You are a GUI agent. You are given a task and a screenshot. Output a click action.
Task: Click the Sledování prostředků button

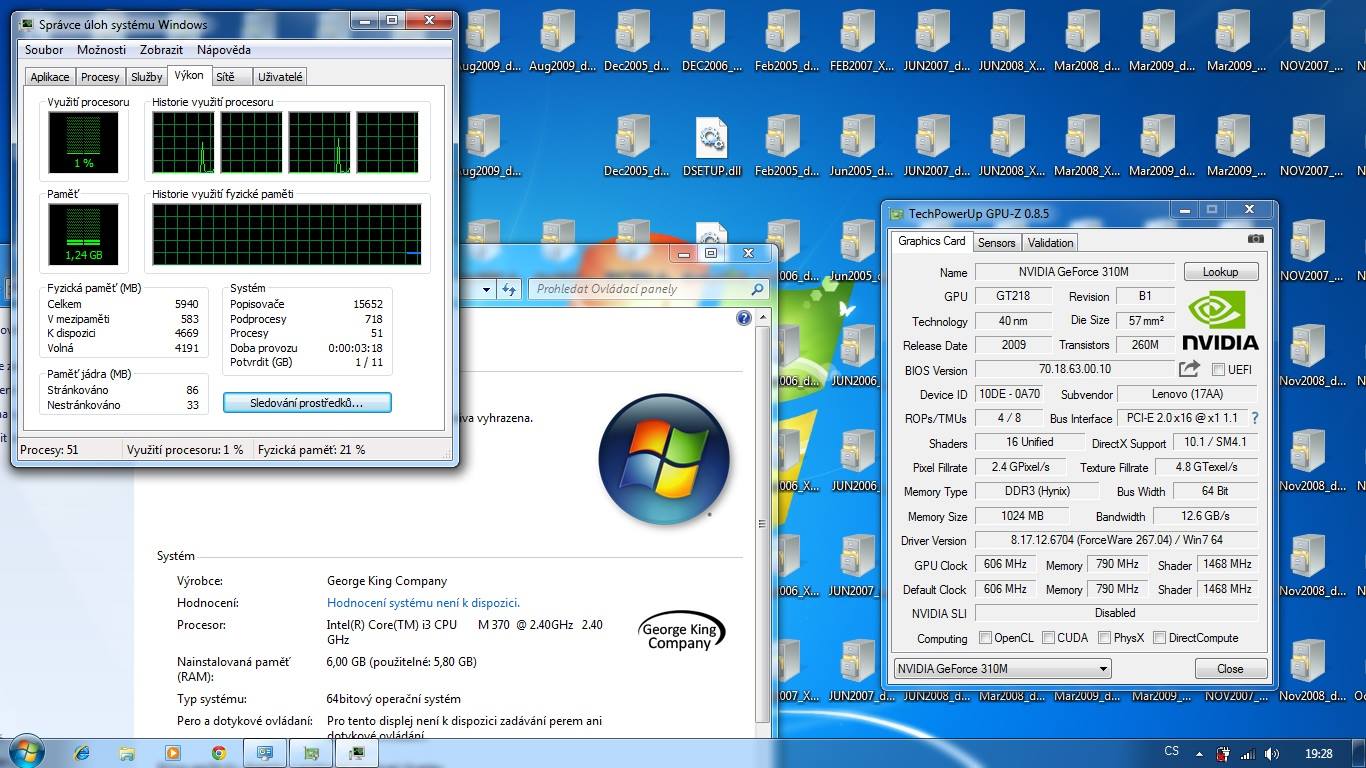pyautogui.click(x=306, y=402)
